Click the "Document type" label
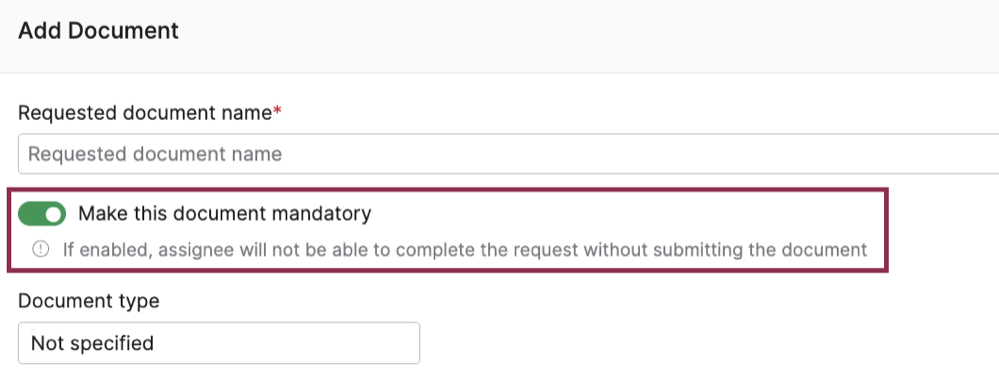Viewport: 999px width, 382px height. coord(89,301)
